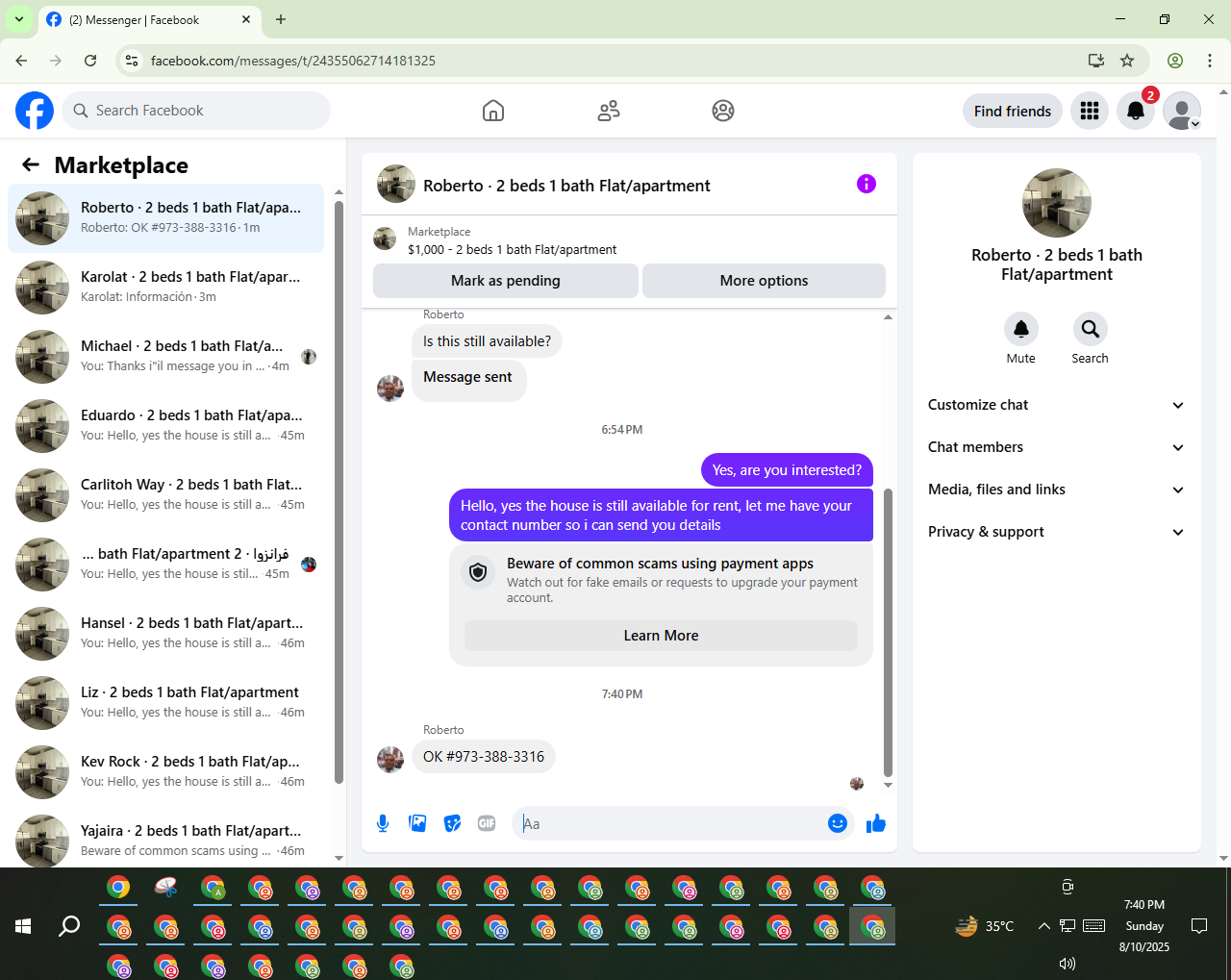Select the Messenger Facebook browser tab
The height and width of the screenshot is (980, 1231).
pos(150,19)
